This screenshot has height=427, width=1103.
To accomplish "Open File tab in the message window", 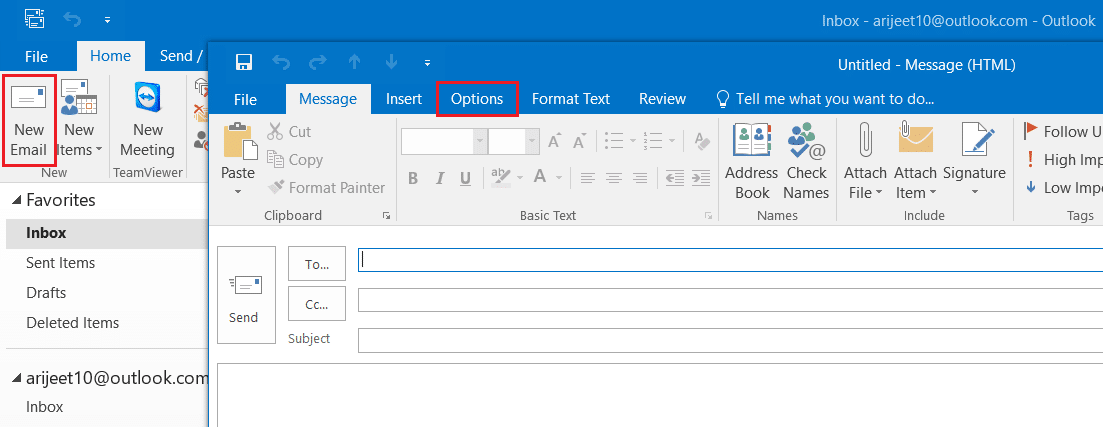I will click(x=246, y=100).
